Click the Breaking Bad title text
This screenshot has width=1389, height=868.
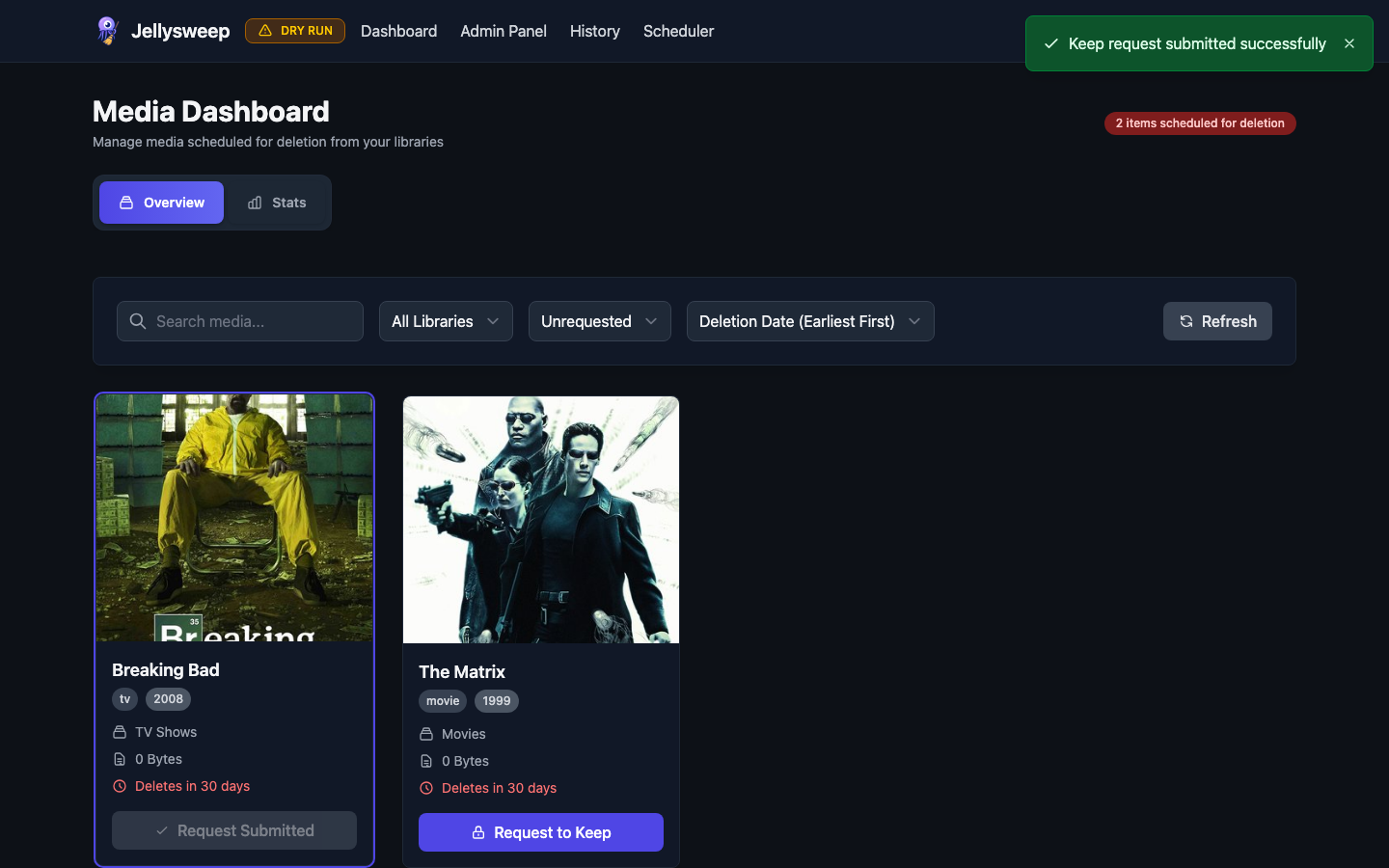[x=166, y=670]
